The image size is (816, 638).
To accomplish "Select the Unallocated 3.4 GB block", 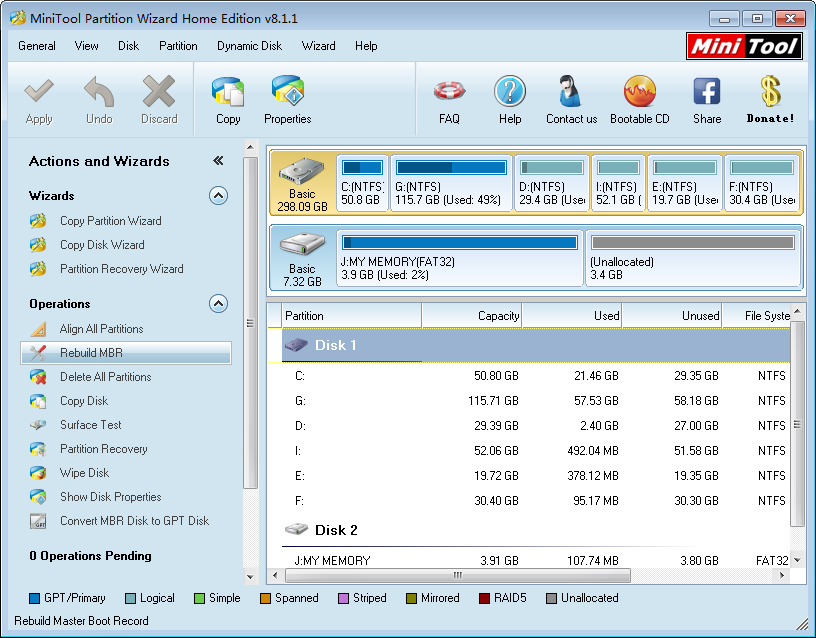I will pyautogui.click(x=693, y=258).
